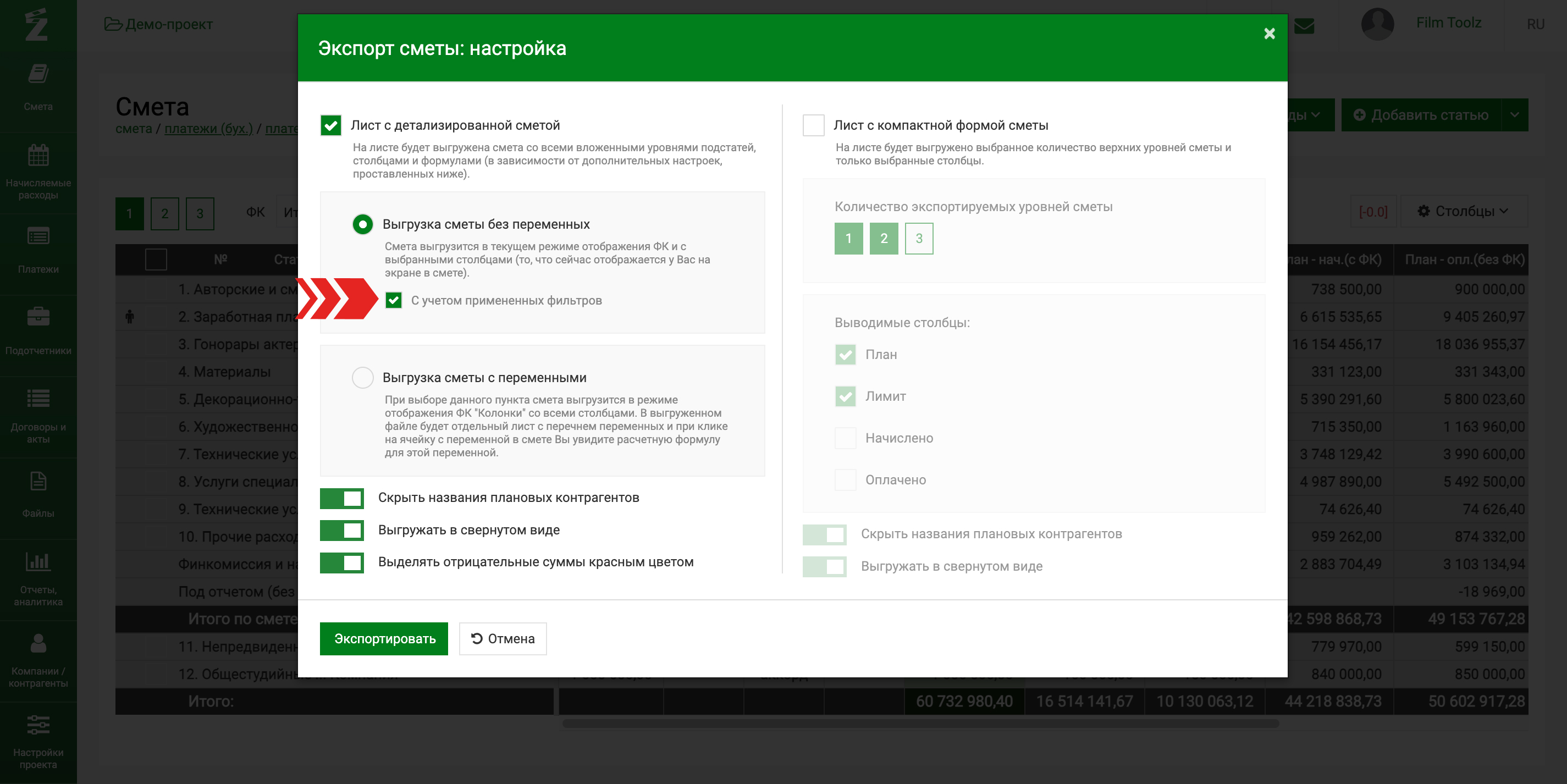Go to Платежи in the sidebar
This screenshot has height=784, width=1567.
38,251
